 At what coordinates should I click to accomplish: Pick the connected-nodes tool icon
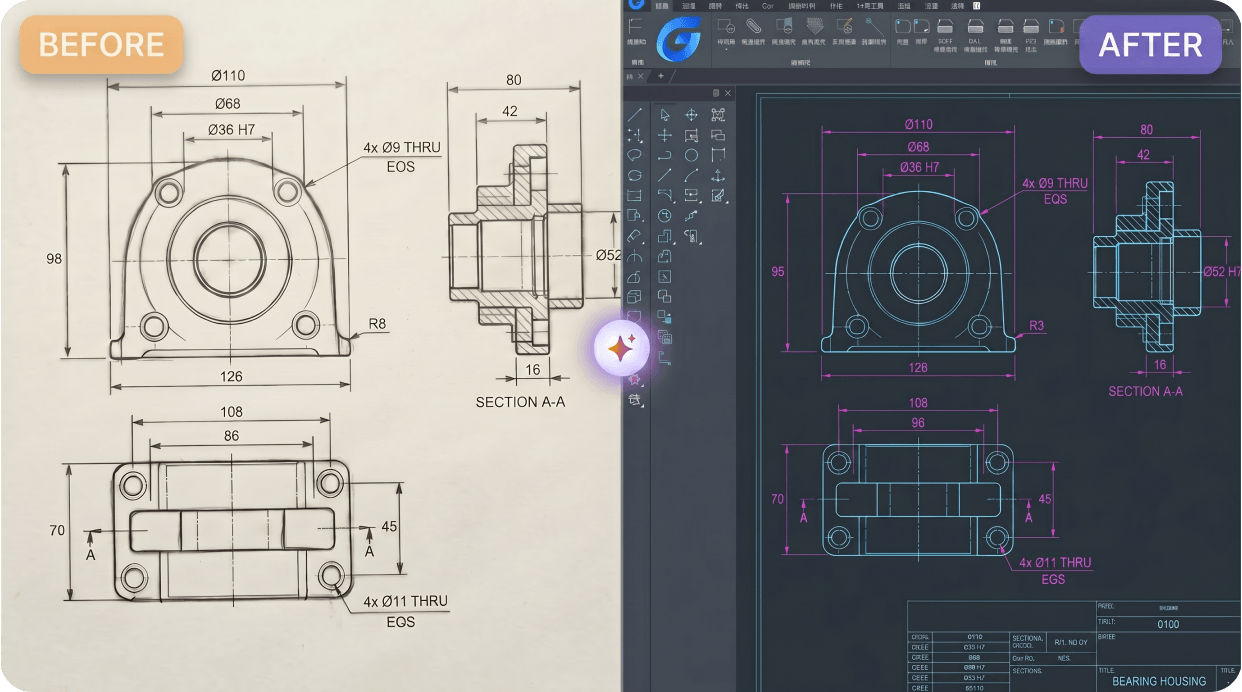(718, 114)
